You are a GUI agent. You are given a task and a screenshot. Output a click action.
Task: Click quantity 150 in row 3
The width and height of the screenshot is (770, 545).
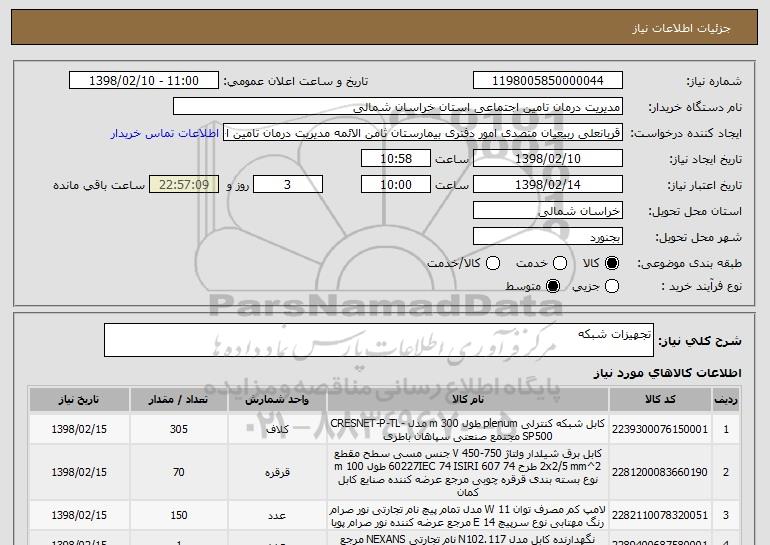pos(179,516)
